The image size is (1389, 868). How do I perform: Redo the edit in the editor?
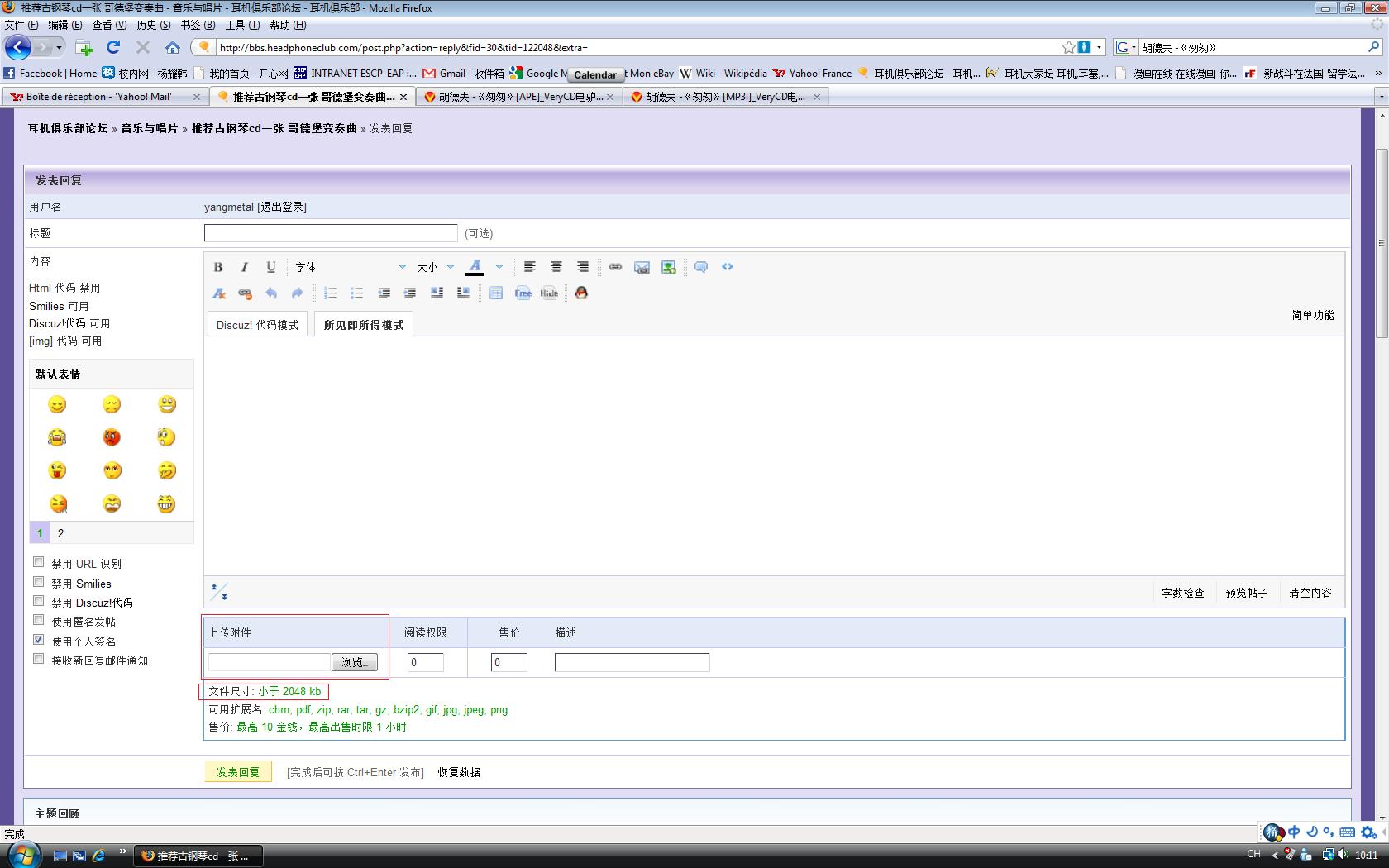(x=298, y=293)
